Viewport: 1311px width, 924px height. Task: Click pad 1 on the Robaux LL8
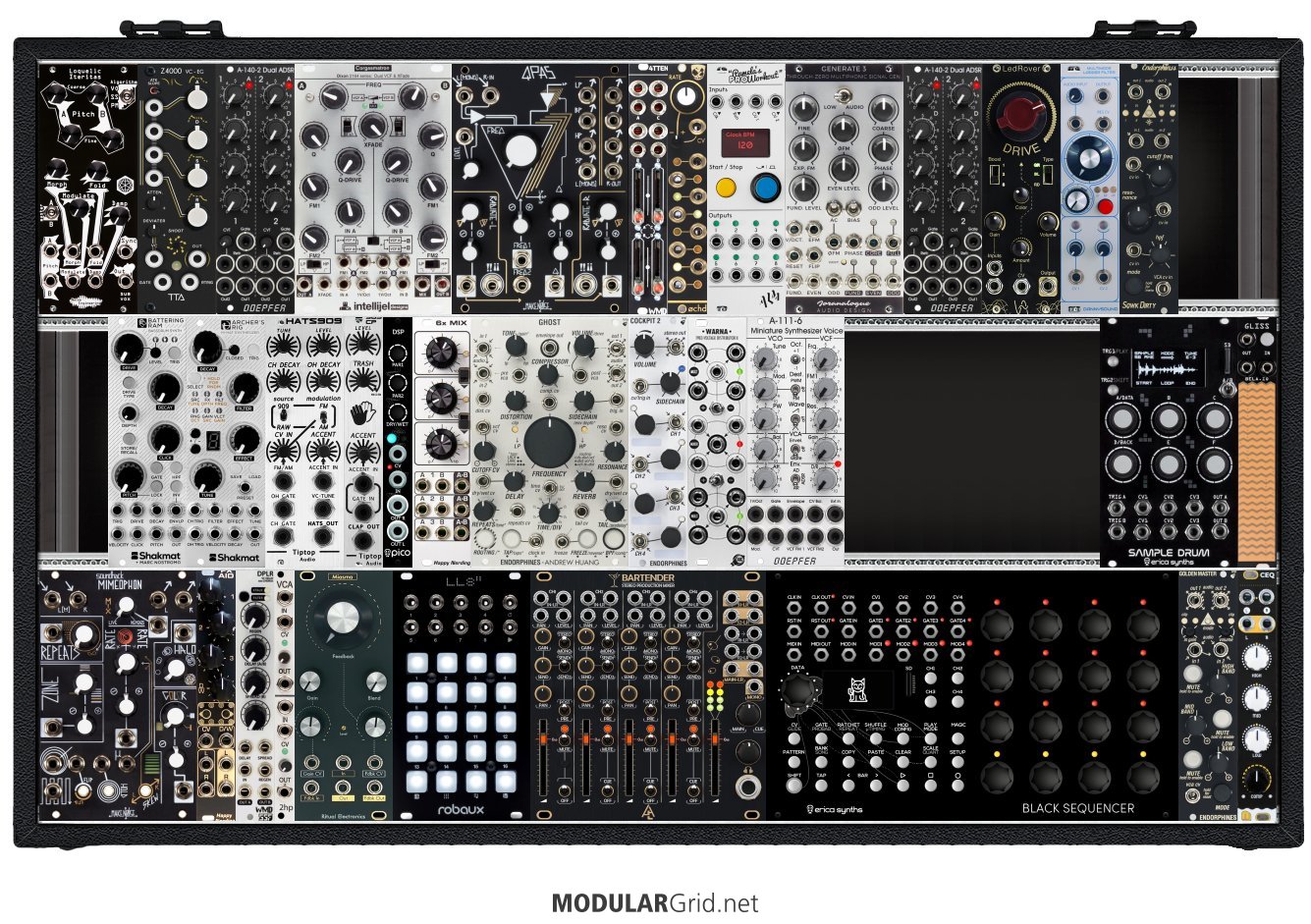point(416,663)
